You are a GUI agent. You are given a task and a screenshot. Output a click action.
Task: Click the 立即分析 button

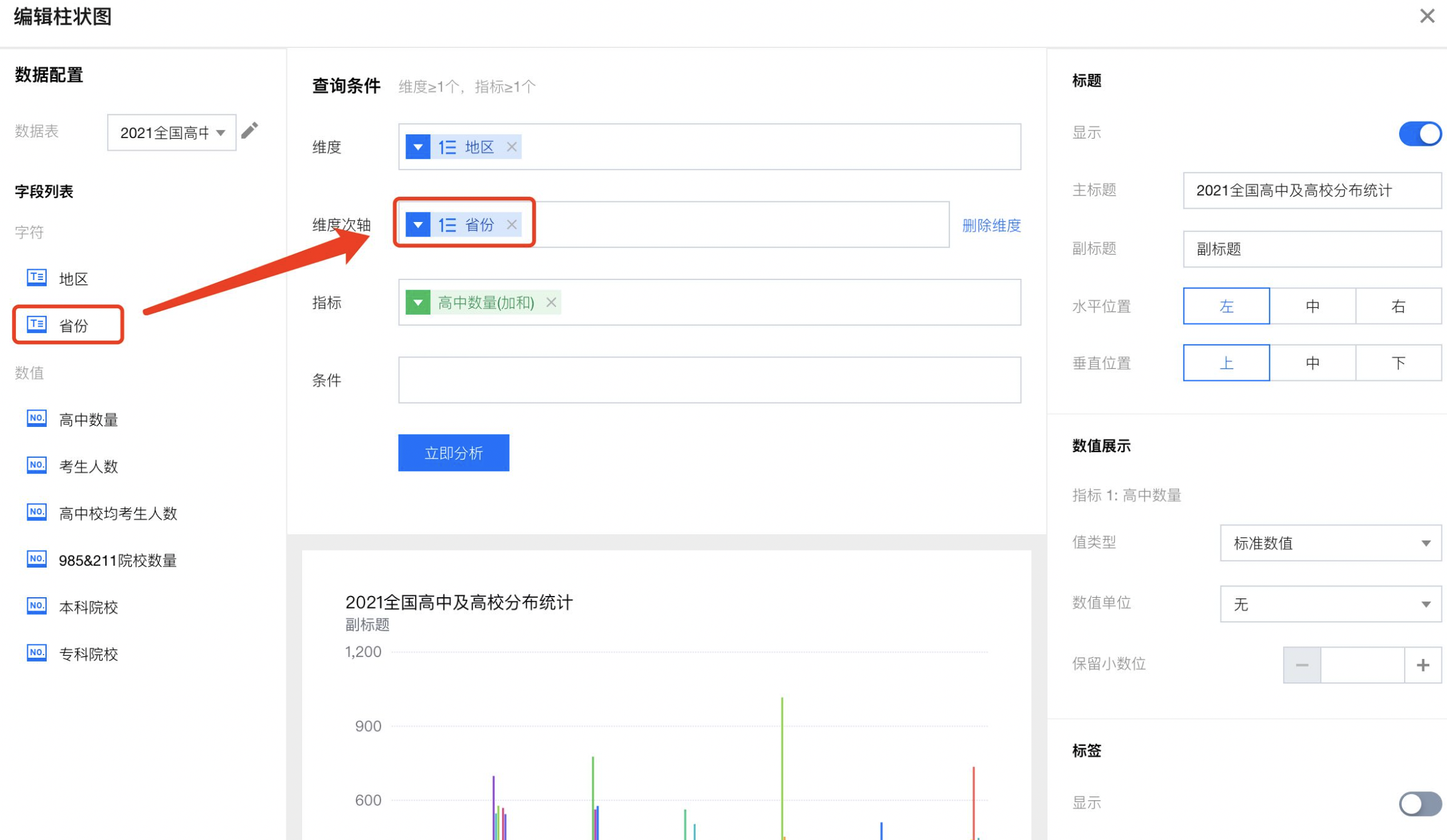(454, 453)
